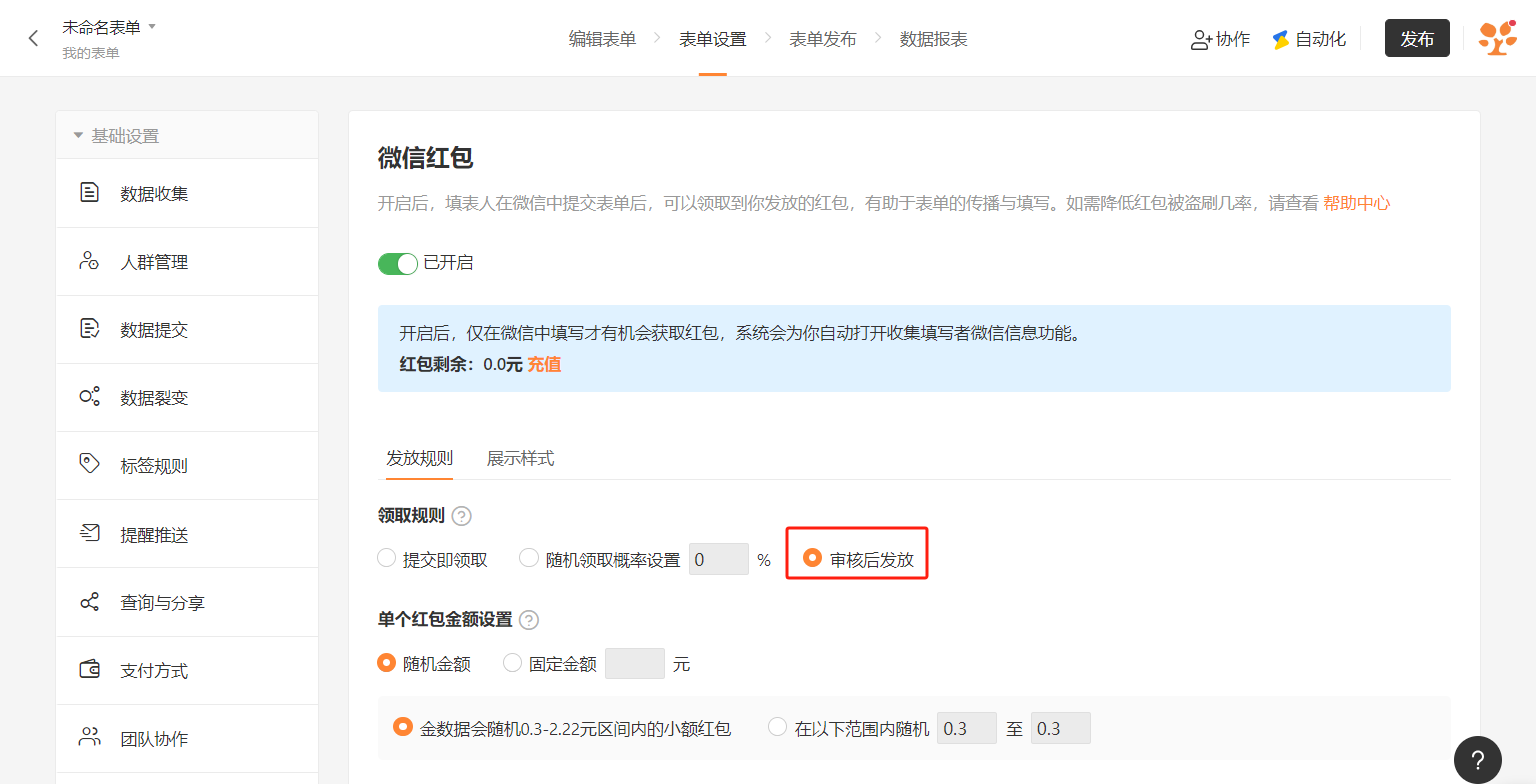Click the 充值 recharge link
The height and width of the screenshot is (784, 1536).
[x=544, y=364]
